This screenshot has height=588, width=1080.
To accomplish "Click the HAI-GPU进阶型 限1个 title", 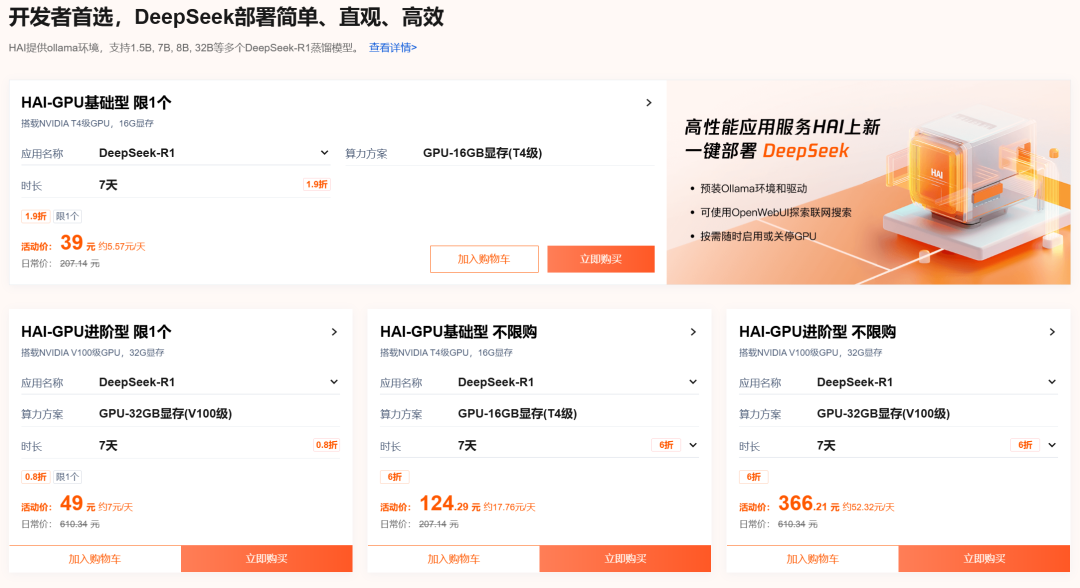I will tap(96, 332).
